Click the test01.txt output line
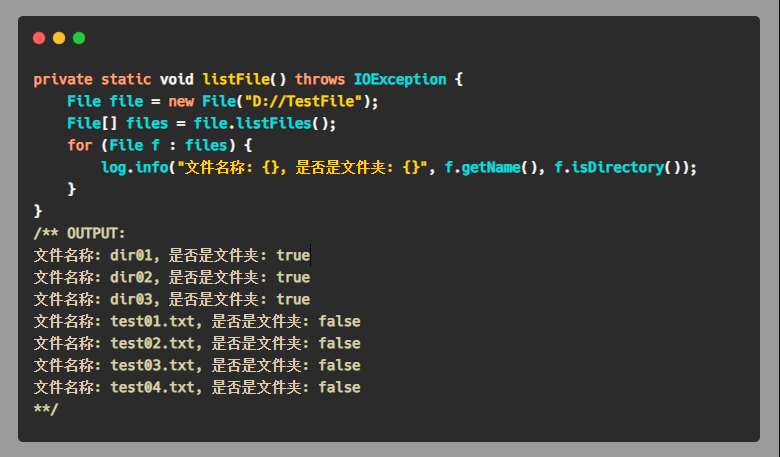 pos(197,321)
